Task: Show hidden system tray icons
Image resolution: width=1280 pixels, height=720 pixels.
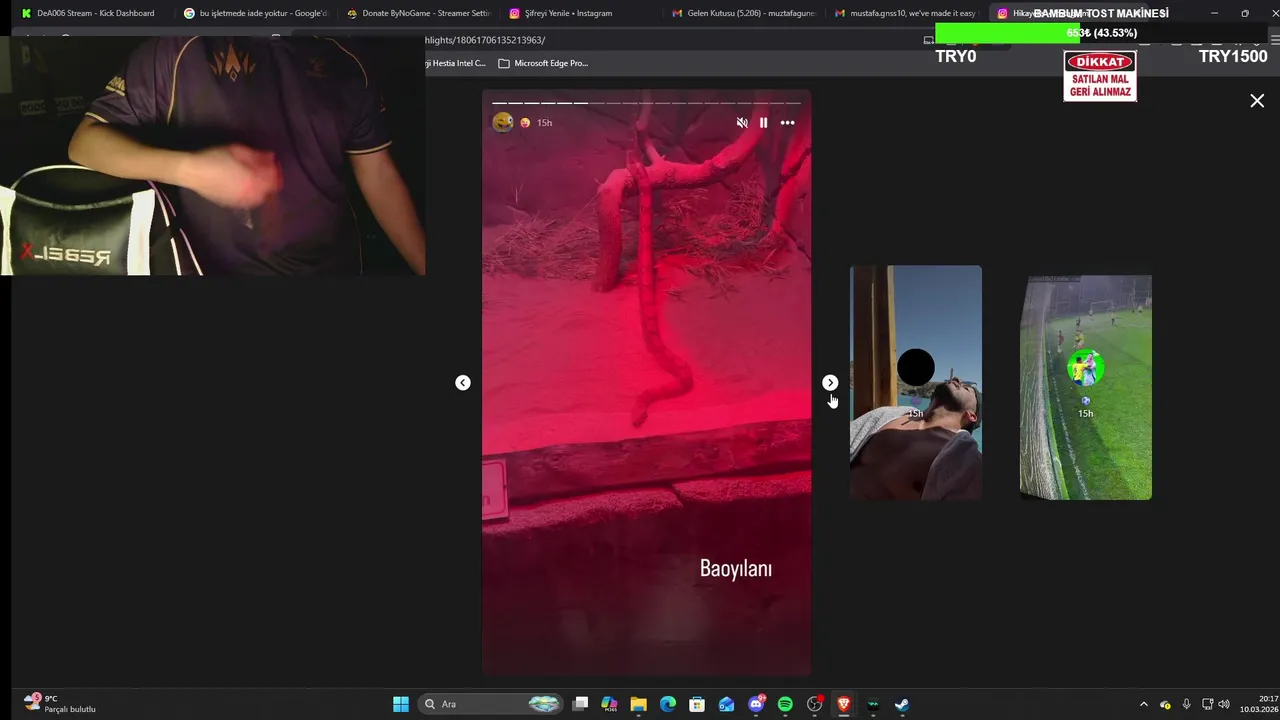Action: (x=1144, y=704)
